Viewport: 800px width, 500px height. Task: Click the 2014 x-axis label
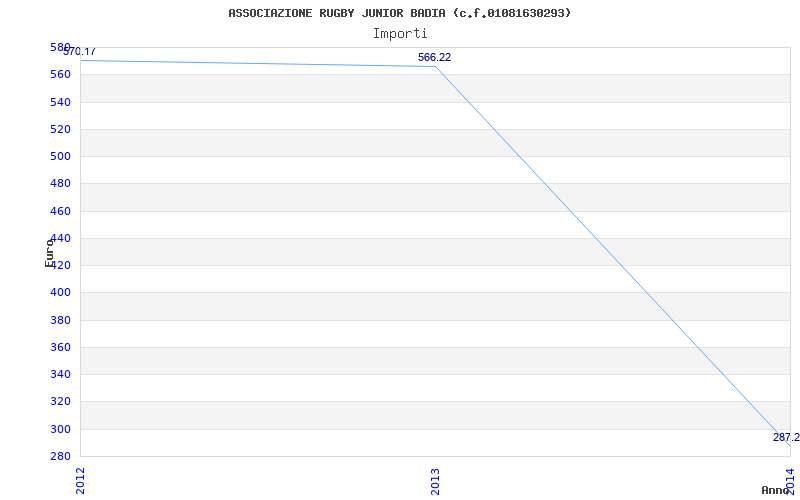tap(790, 481)
